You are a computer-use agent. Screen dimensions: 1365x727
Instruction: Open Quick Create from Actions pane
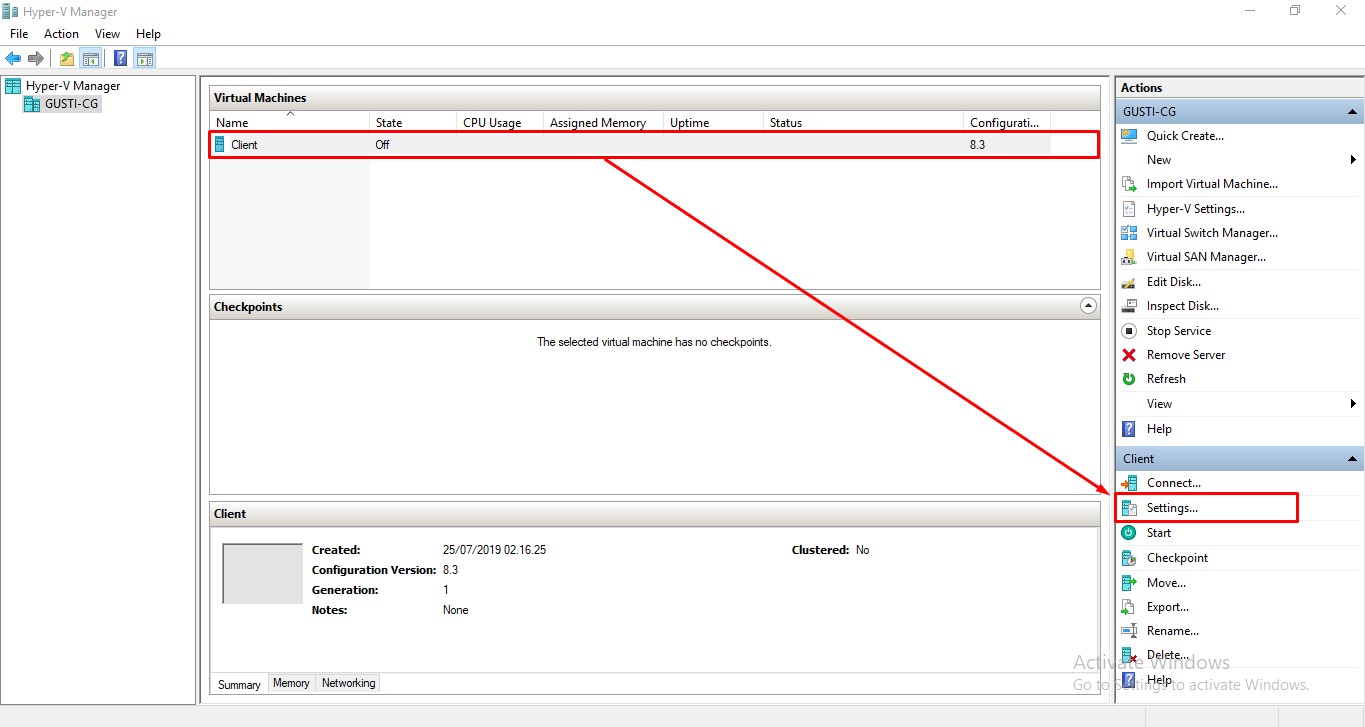tap(1185, 136)
